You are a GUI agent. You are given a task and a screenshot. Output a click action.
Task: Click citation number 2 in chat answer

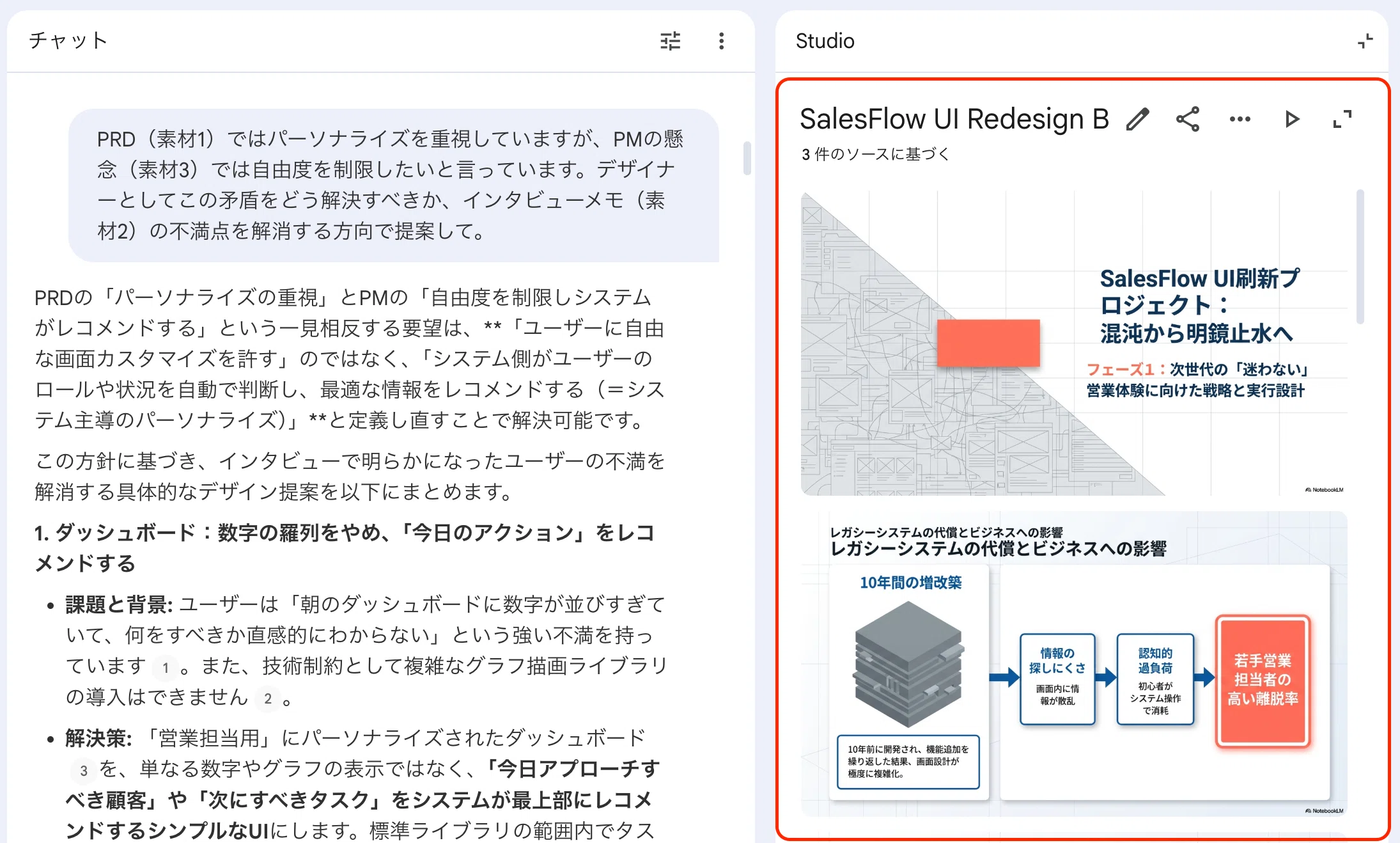pyautogui.click(x=268, y=698)
